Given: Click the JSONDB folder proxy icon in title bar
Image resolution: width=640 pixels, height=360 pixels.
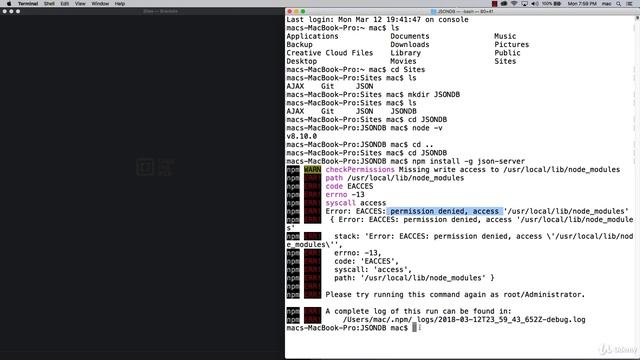Looking at the screenshot, I should click(x=433, y=11).
